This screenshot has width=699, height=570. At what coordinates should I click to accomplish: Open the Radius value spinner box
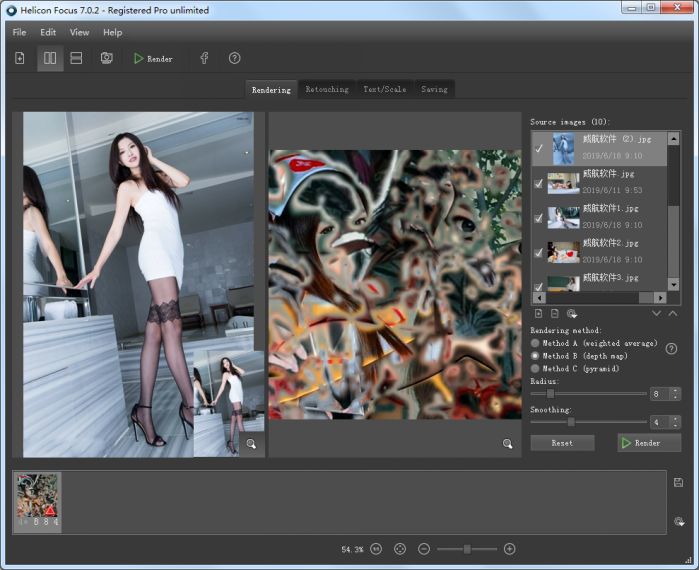pos(664,394)
